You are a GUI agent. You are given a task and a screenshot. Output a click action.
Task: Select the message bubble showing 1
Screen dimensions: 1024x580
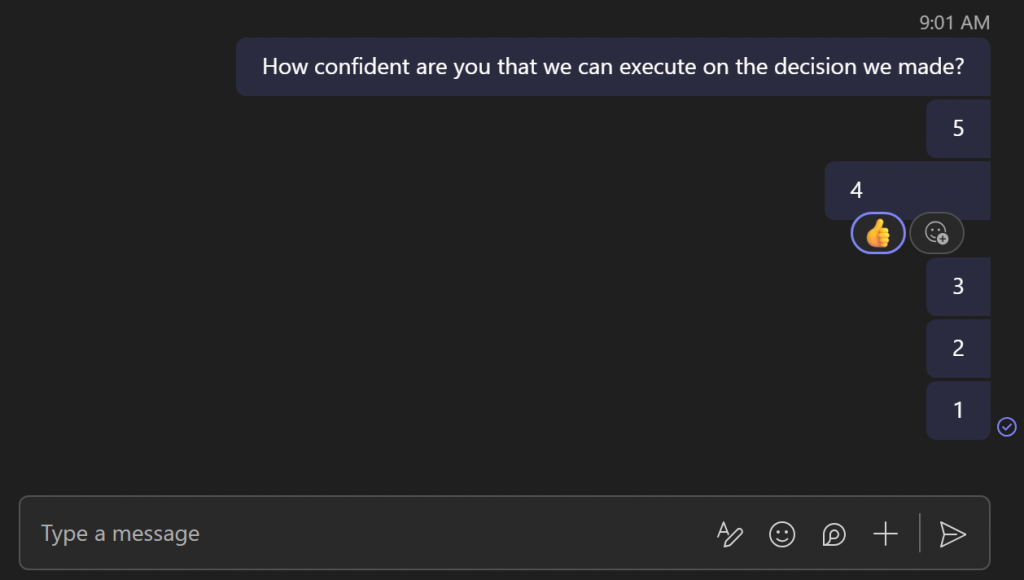(x=958, y=410)
